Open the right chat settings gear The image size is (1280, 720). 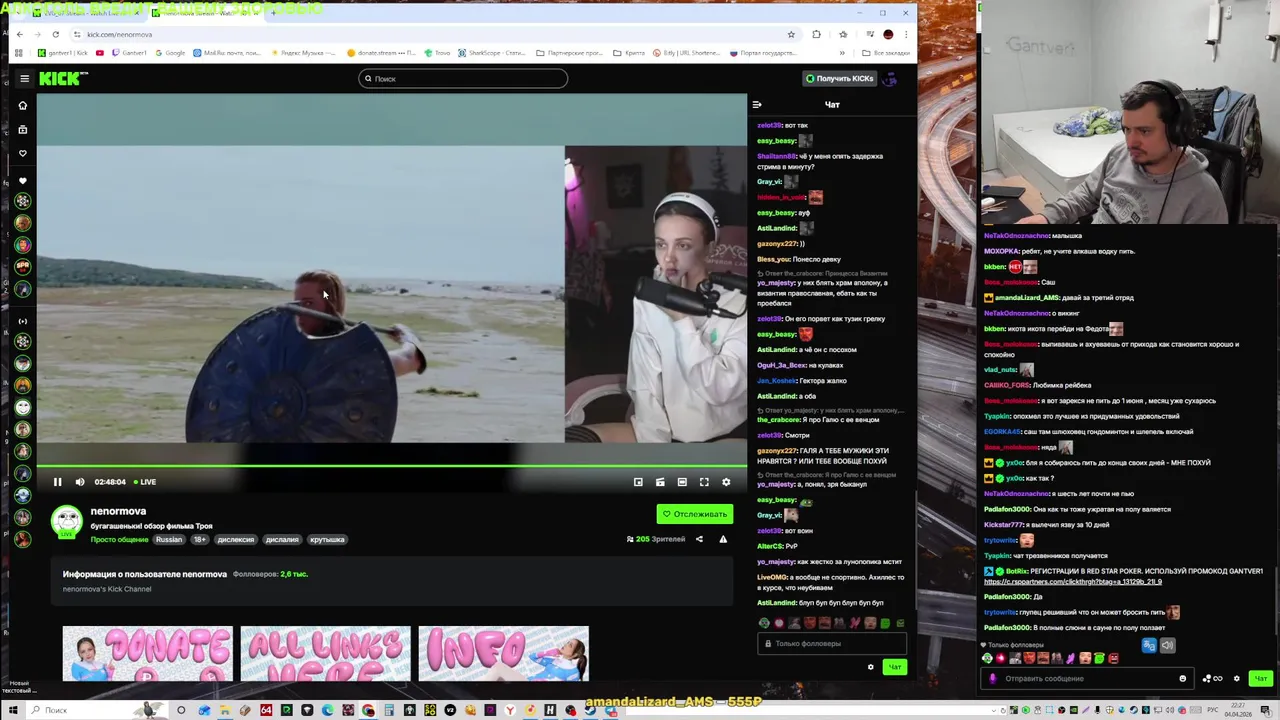[x=1236, y=679]
